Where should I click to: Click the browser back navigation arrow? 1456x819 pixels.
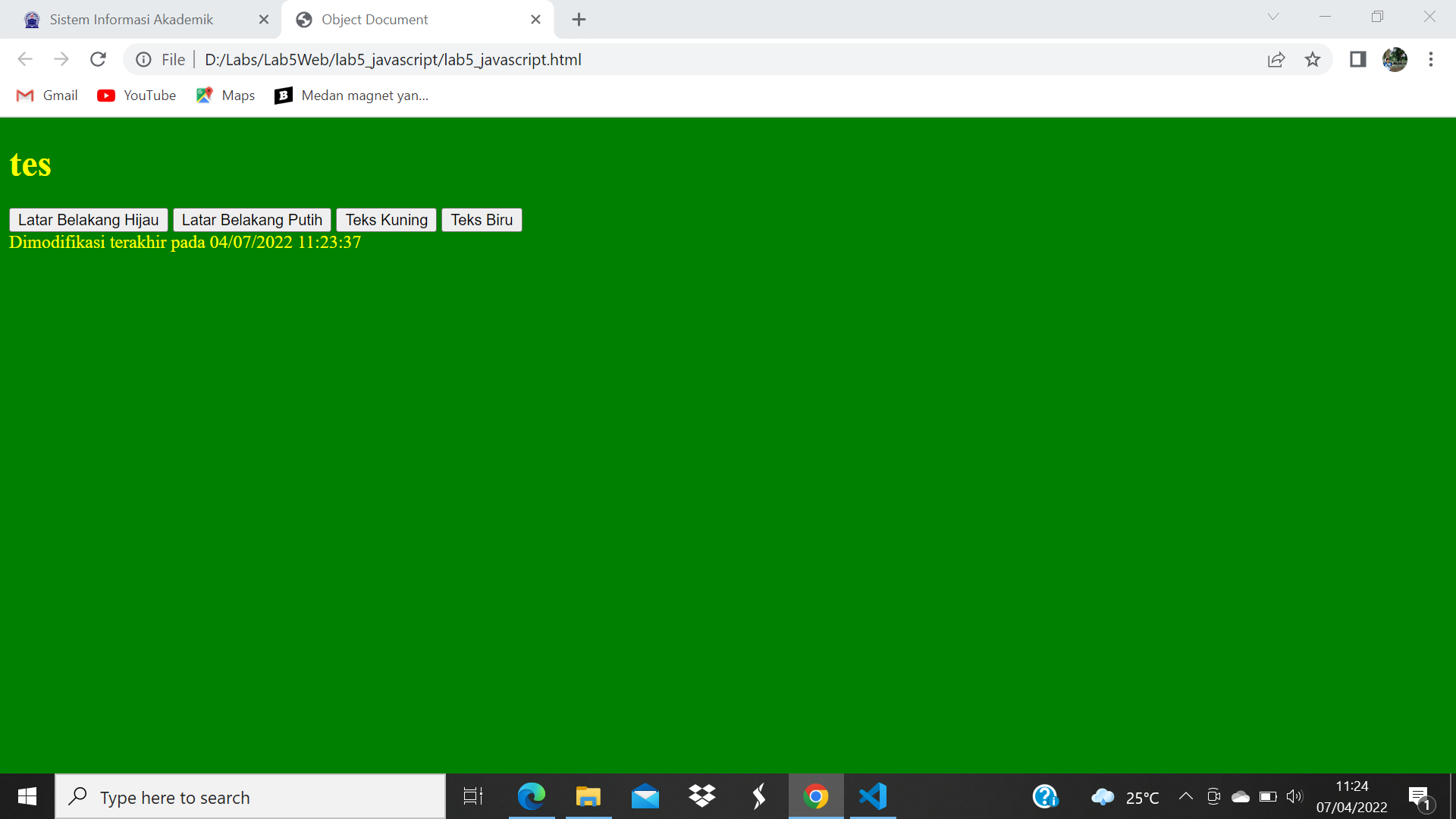(x=25, y=59)
